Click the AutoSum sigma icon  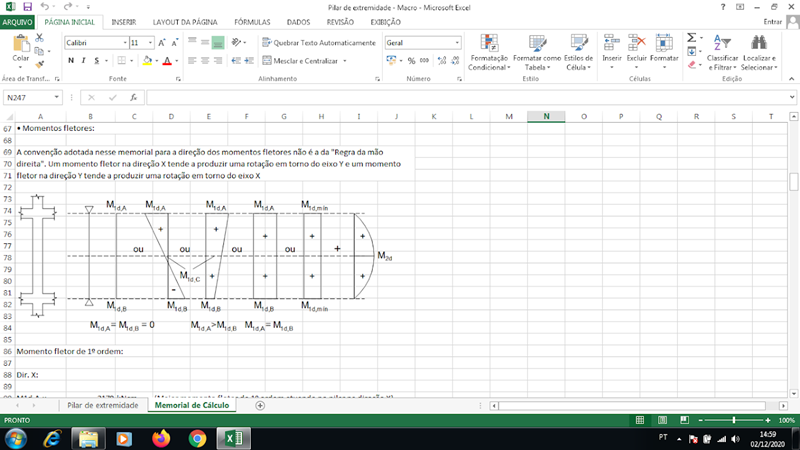click(x=691, y=38)
